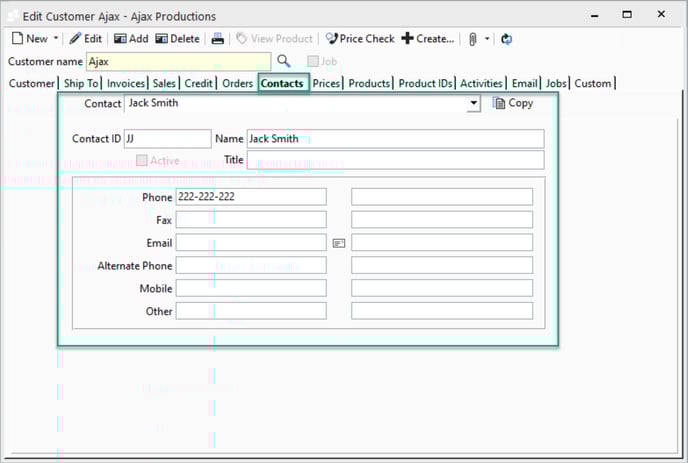
Task: Click the Create... plus button
Action: [428, 39]
